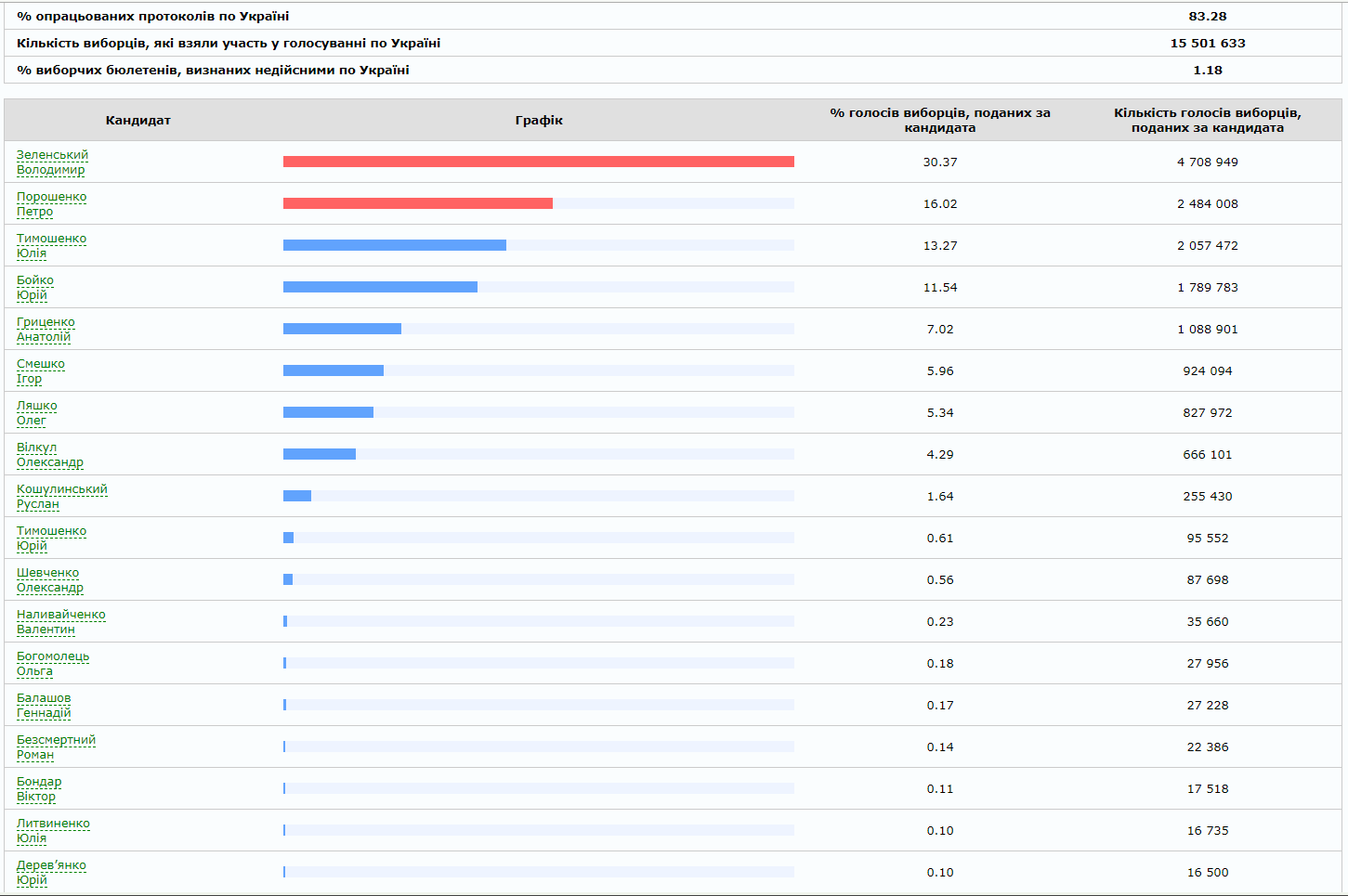Click the red bar for Зеленський
Image resolution: width=1348 pixels, height=896 pixels.
pos(538,162)
